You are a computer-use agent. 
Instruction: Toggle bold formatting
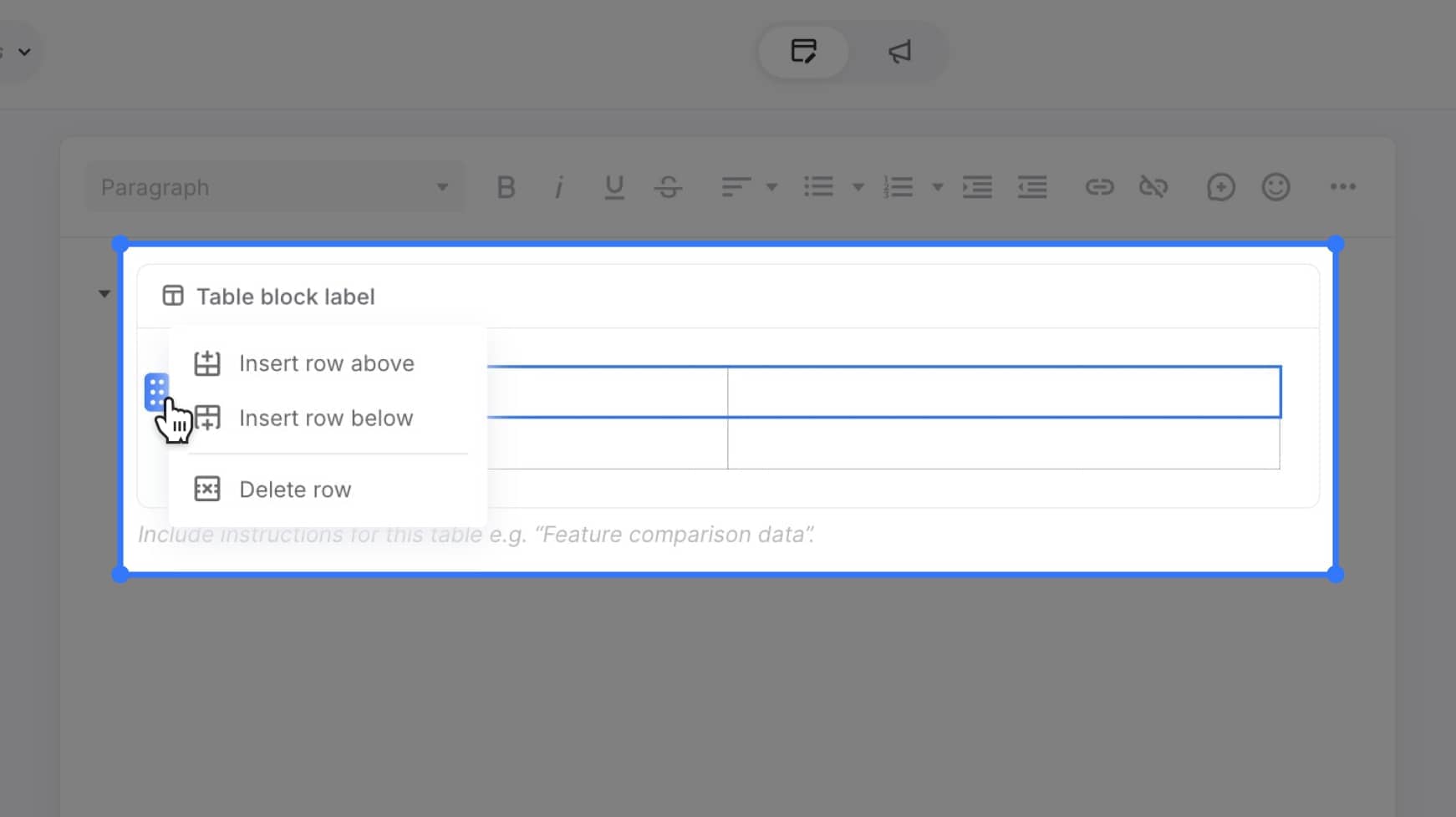(x=506, y=187)
